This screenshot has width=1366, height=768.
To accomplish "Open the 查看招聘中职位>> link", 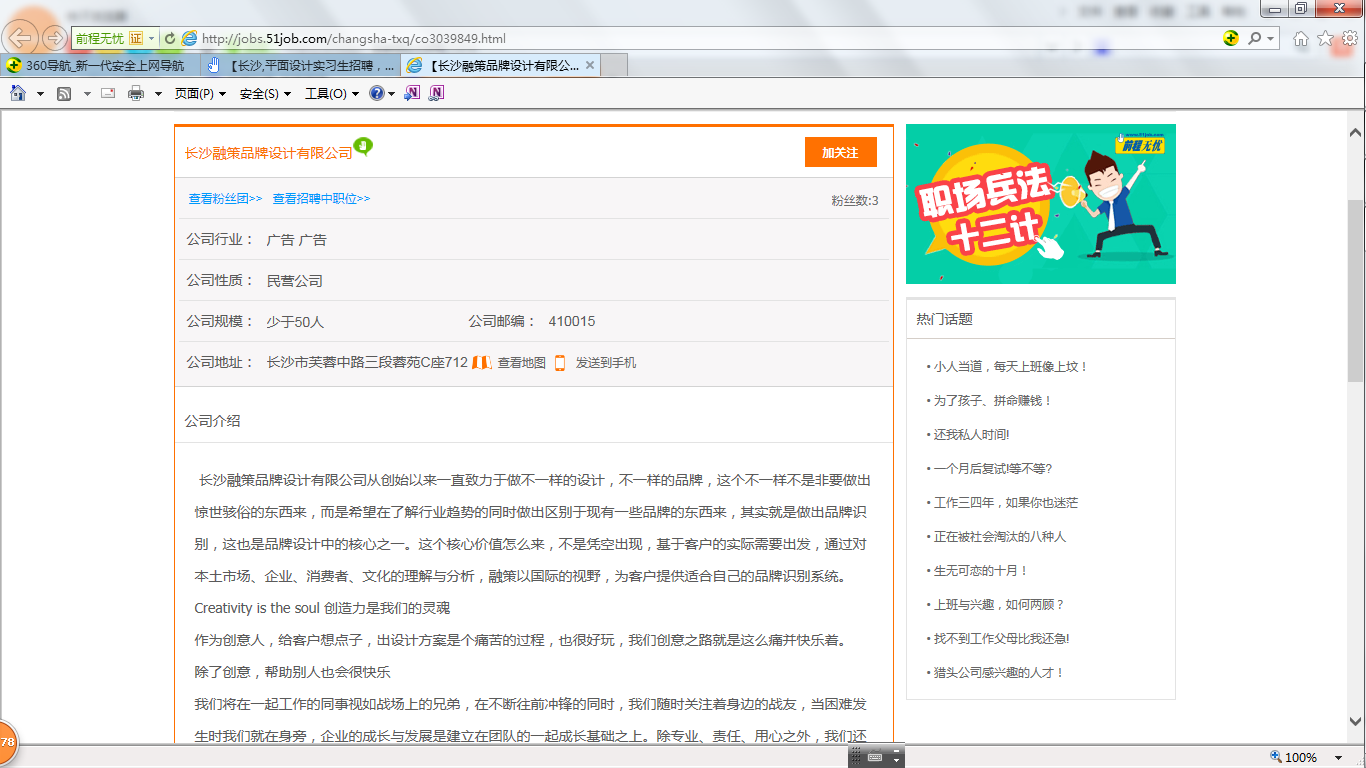I will [x=321, y=199].
